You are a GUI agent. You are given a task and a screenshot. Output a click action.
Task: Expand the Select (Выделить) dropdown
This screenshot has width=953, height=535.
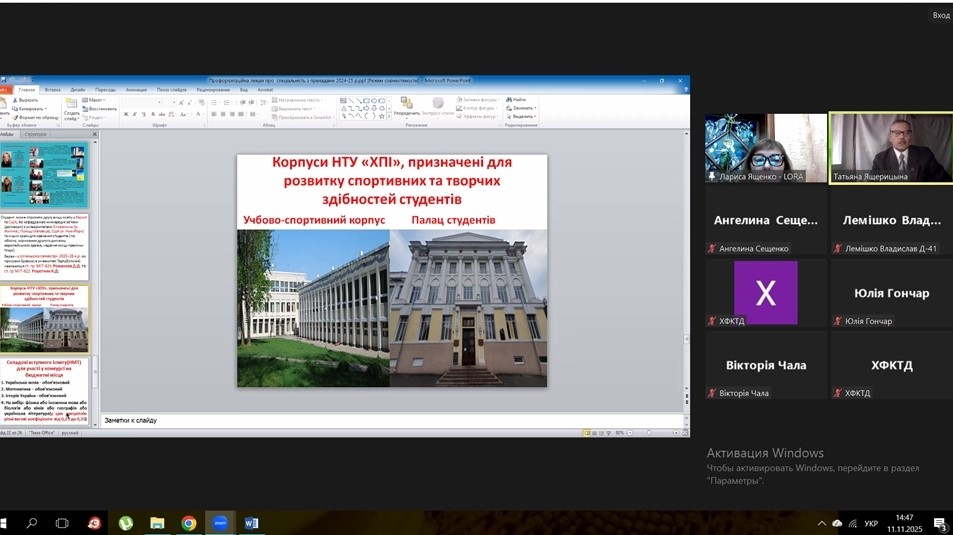(523, 116)
